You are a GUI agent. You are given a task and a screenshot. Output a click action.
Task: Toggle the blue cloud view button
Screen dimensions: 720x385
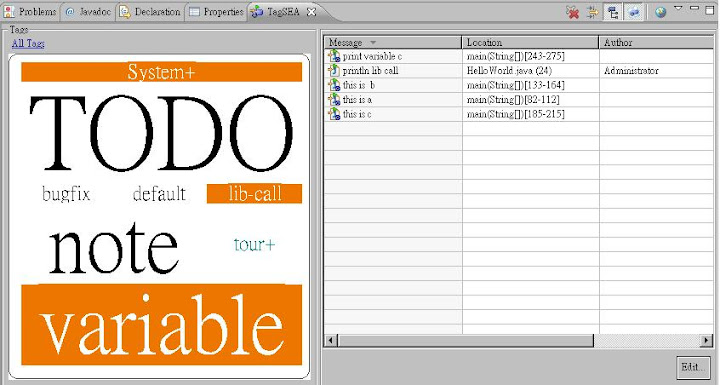[x=634, y=12]
